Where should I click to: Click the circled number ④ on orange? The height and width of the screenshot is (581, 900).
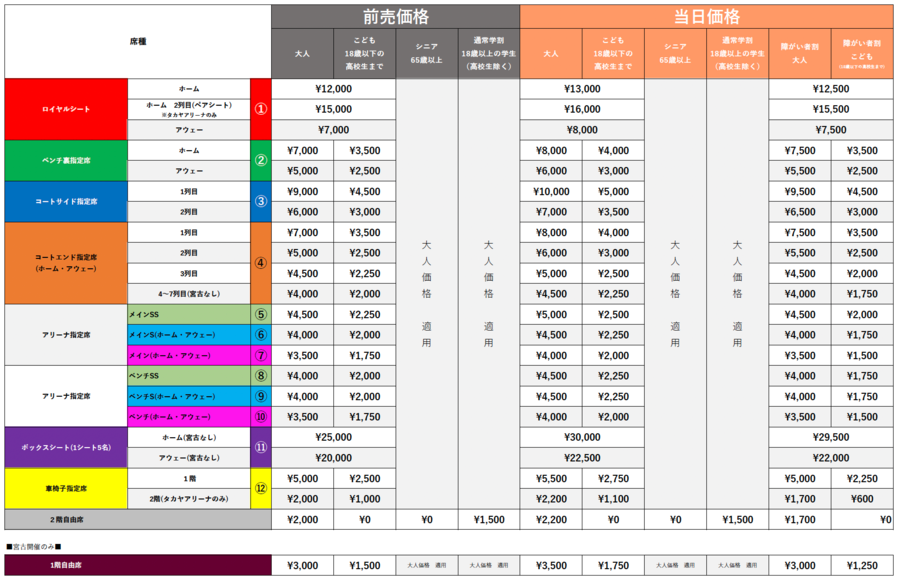[x=260, y=263]
